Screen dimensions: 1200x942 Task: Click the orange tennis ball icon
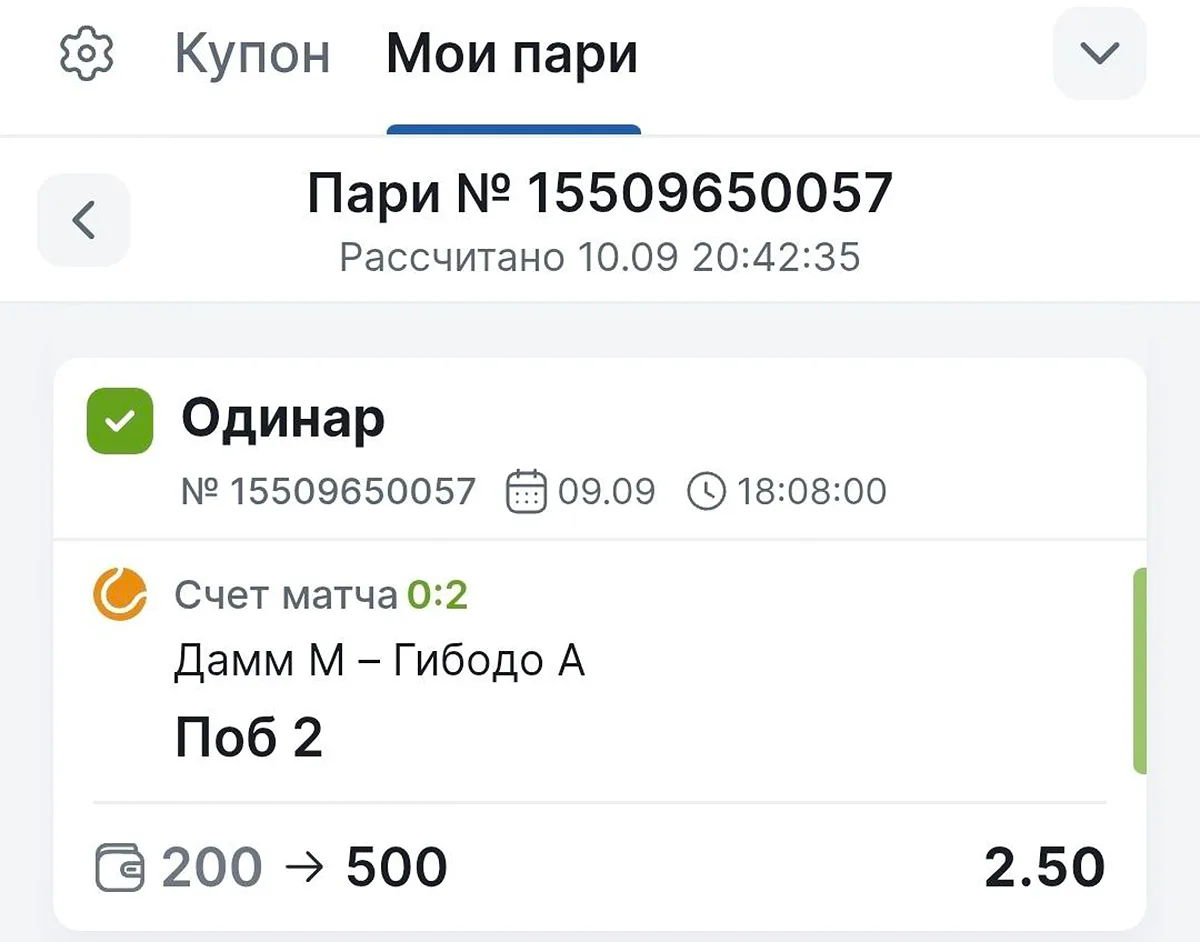click(120, 594)
